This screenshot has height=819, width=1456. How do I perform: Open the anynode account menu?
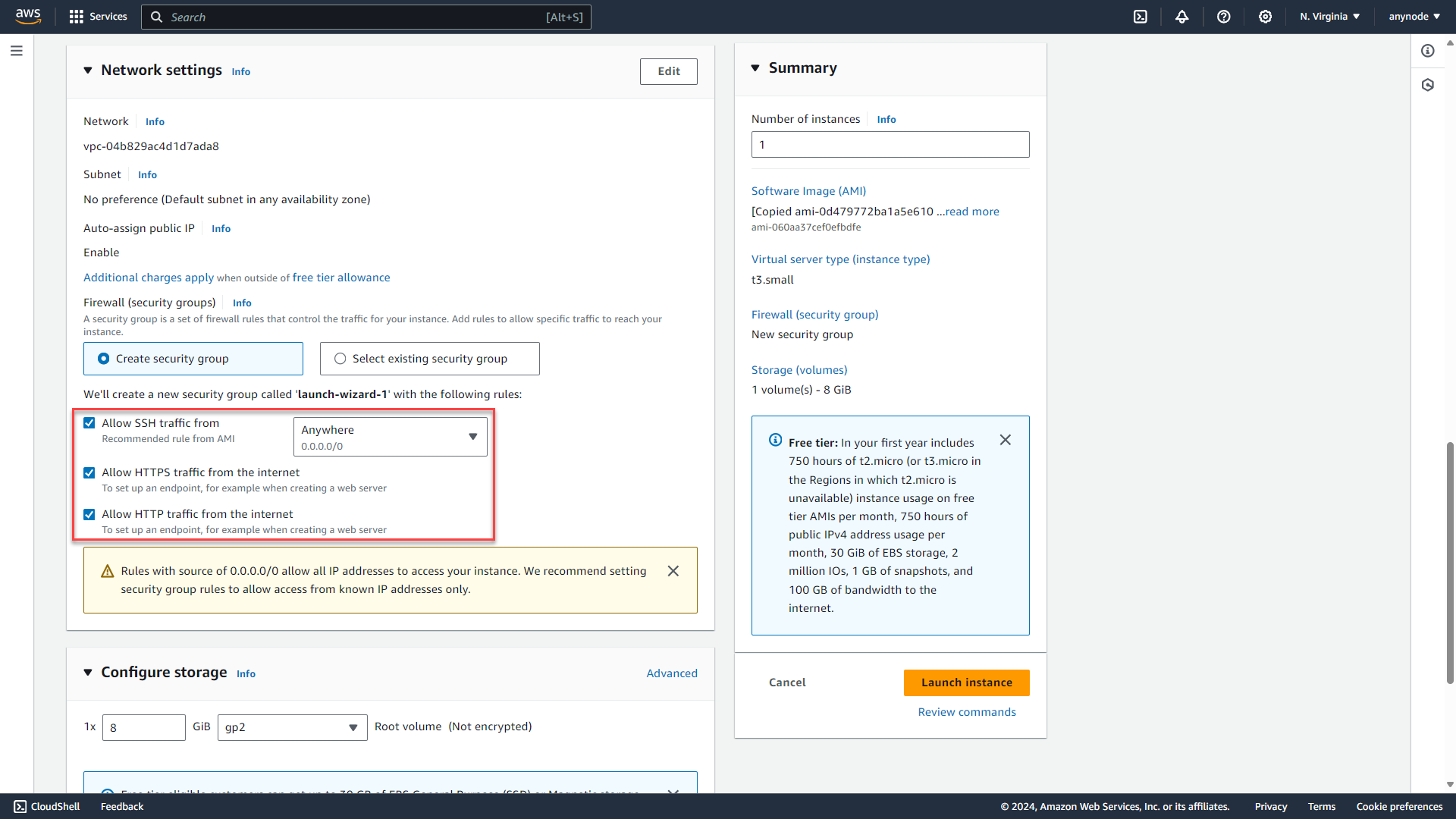[1414, 16]
